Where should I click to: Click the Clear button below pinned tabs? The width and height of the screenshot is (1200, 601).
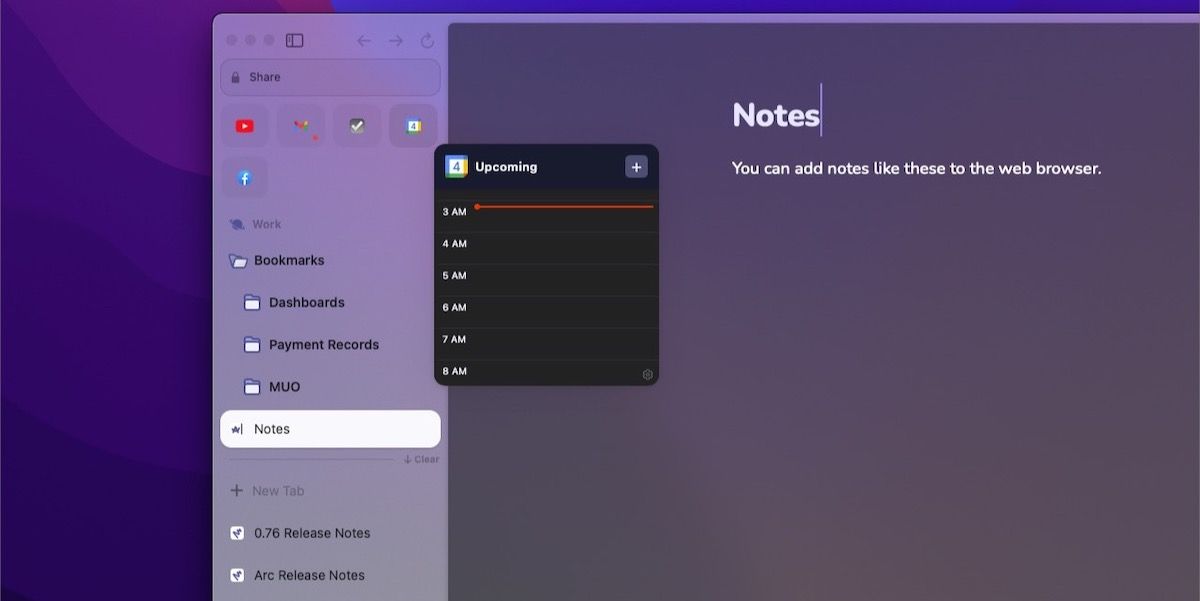tap(421, 459)
